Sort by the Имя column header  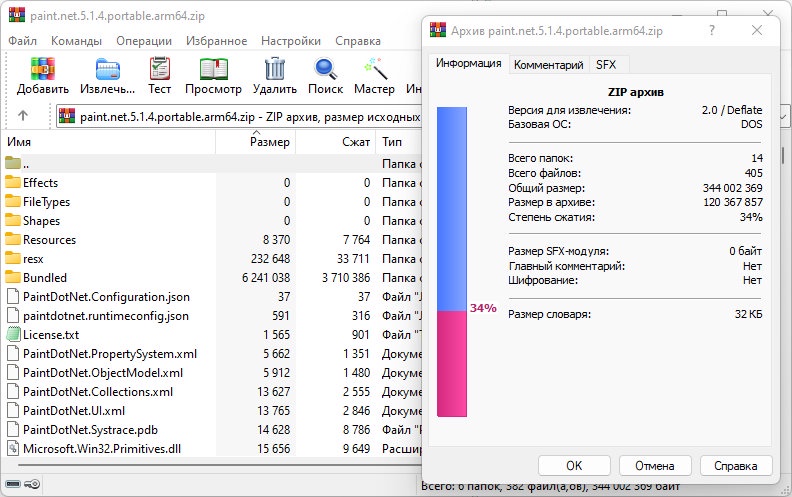[x=108, y=142]
